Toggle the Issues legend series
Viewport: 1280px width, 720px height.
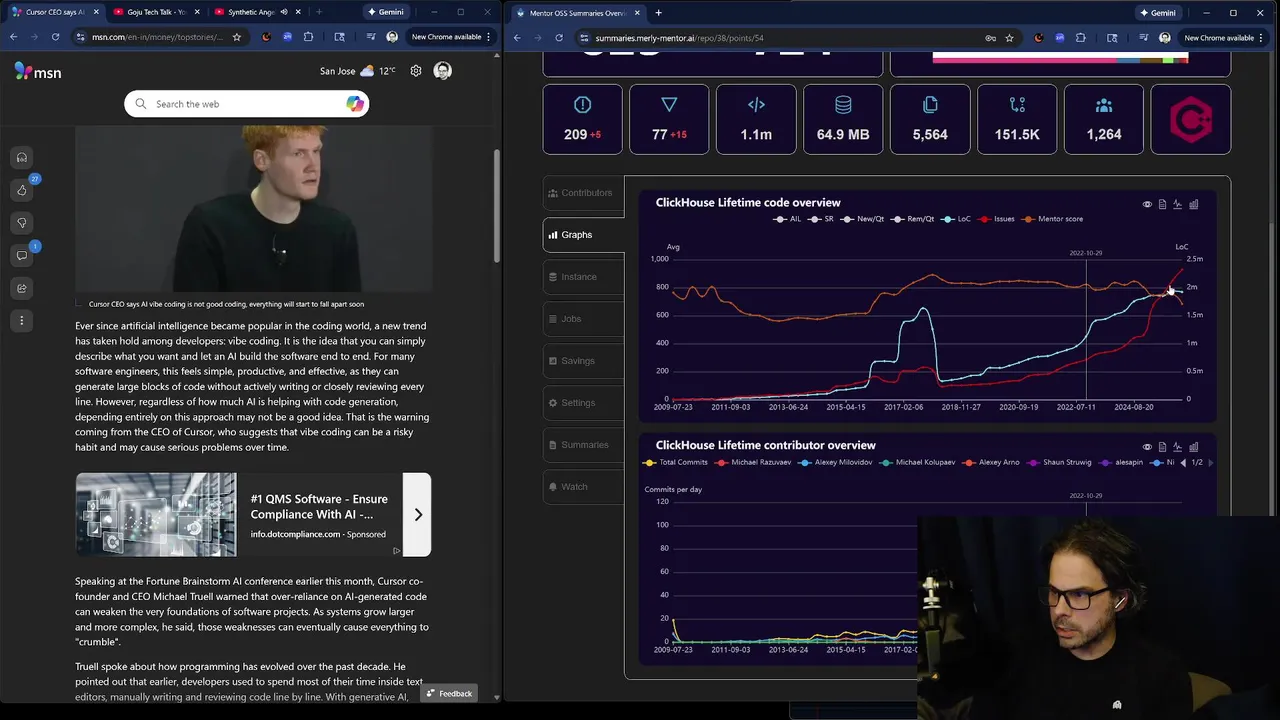[x=997, y=219]
